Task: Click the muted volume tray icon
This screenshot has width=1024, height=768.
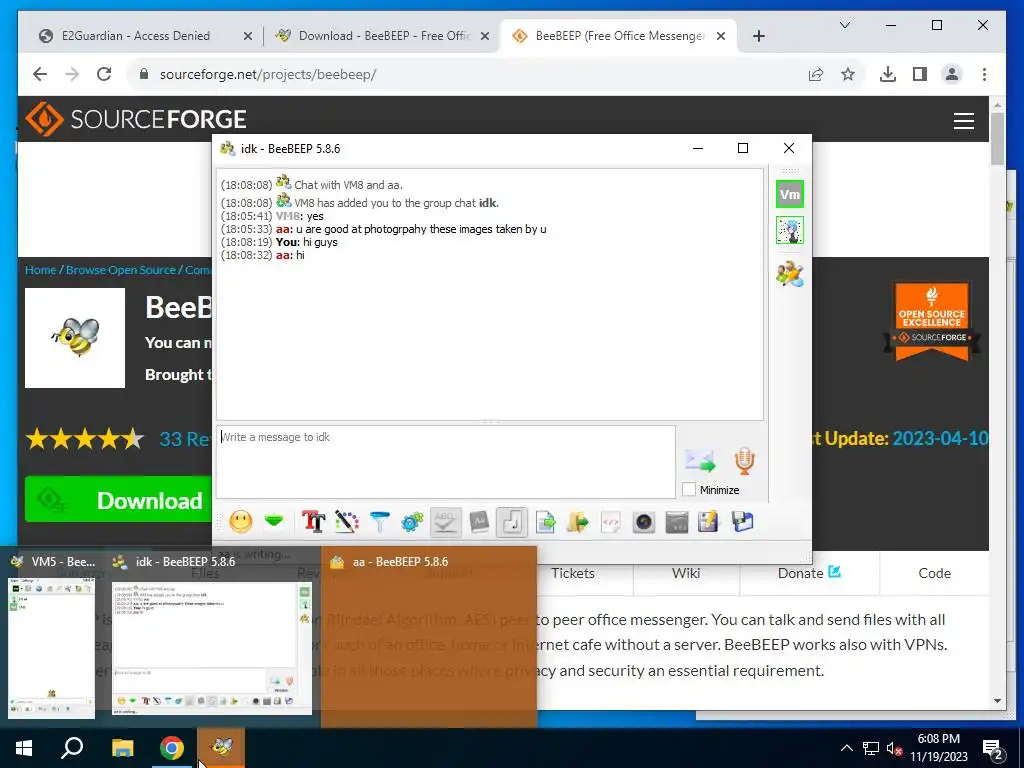Action: point(895,748)
